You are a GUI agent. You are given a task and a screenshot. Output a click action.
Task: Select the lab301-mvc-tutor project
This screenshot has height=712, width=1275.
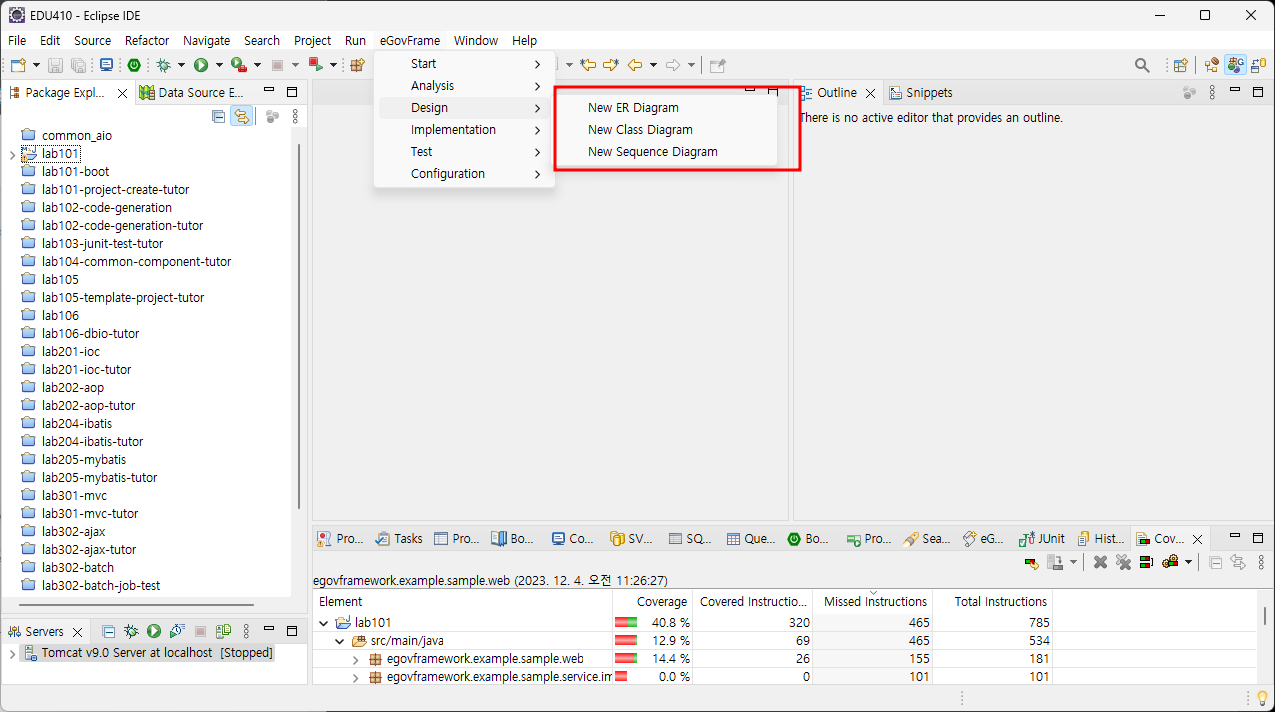[90, 514]
